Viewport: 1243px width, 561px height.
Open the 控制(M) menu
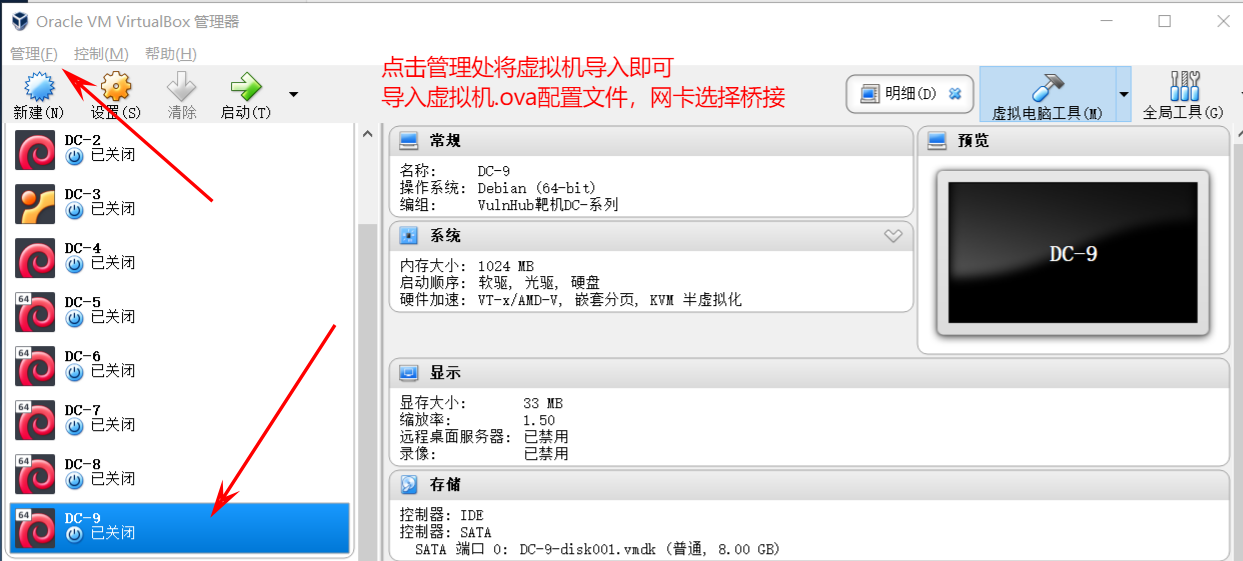tap(101, 53)
